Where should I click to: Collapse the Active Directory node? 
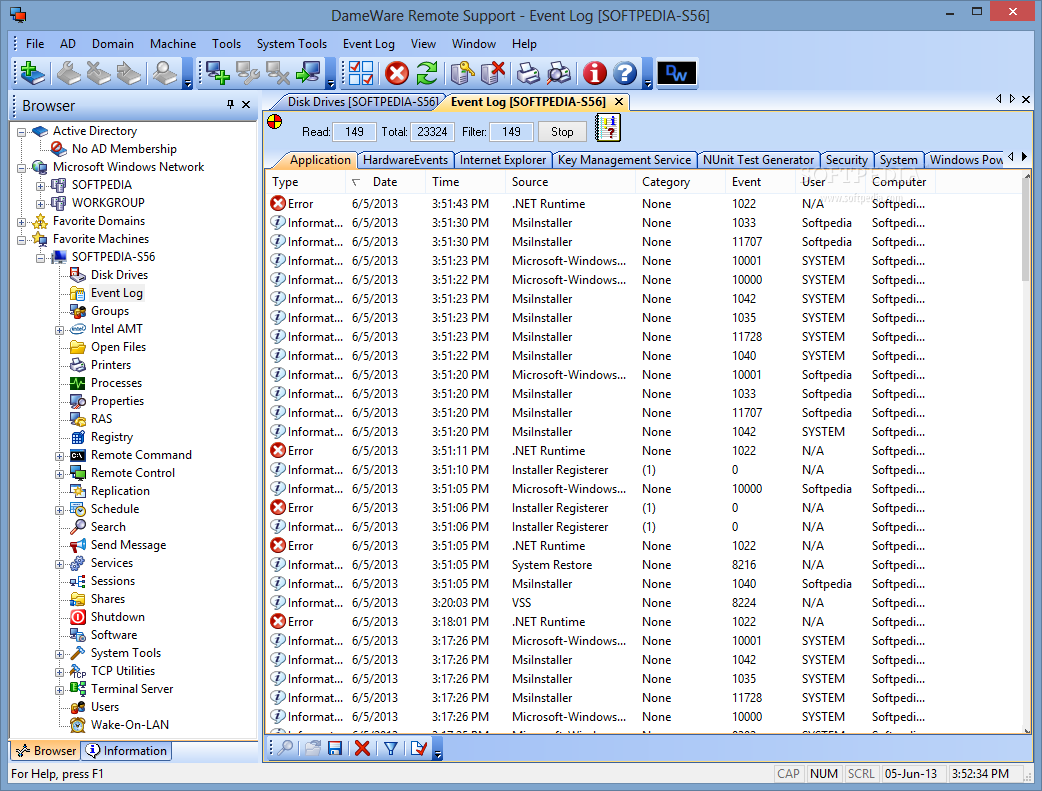pos(21,132)
